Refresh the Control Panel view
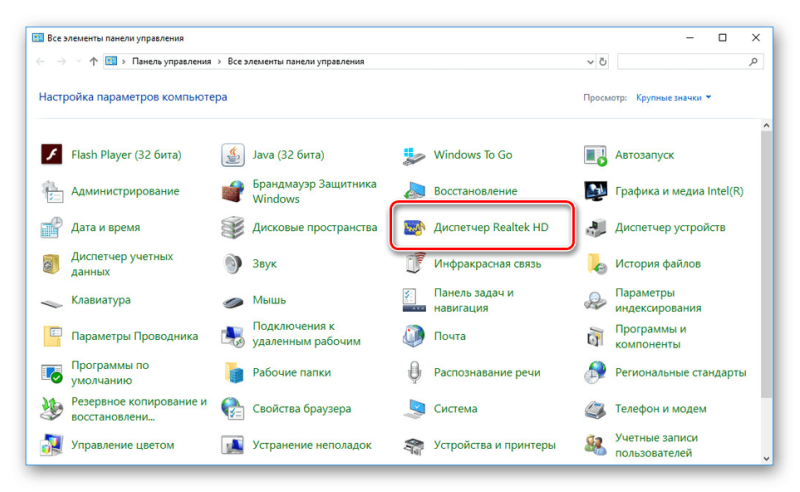This screenshot has height=492, width=800. click(x=603, y=62)
